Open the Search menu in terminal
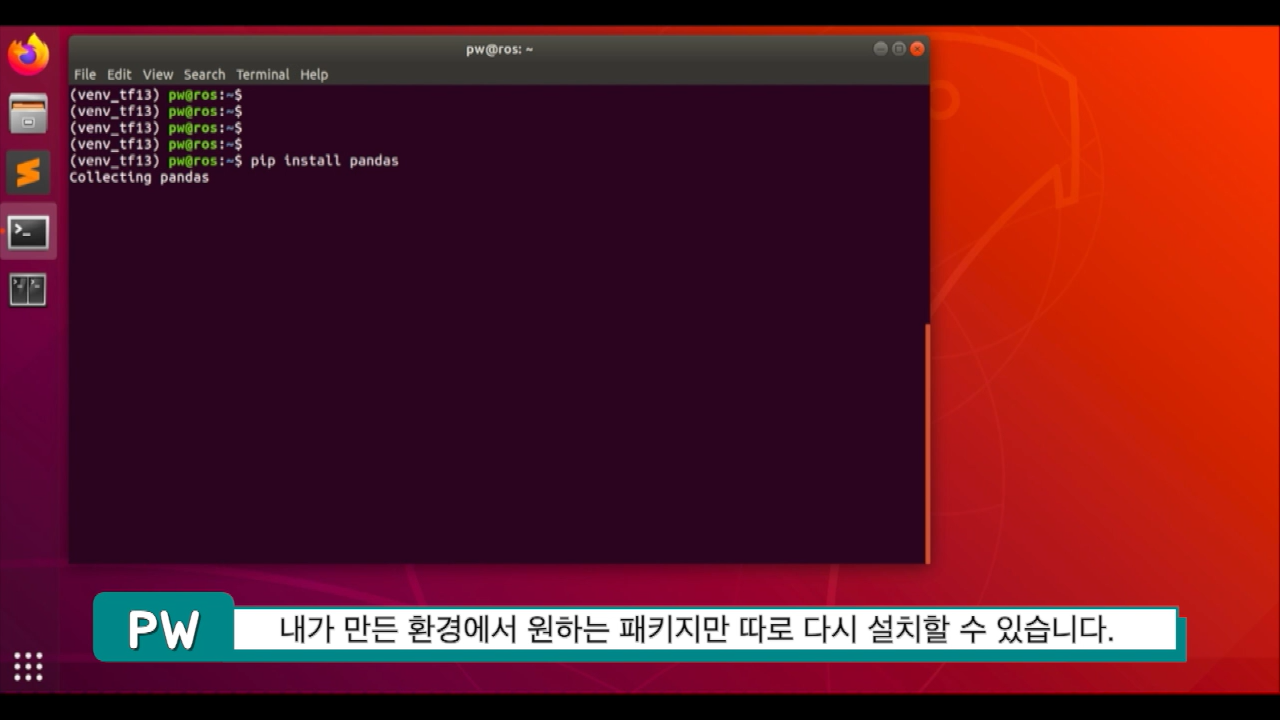The height and width of the screenshot is (720, 1280). point(204,74)
